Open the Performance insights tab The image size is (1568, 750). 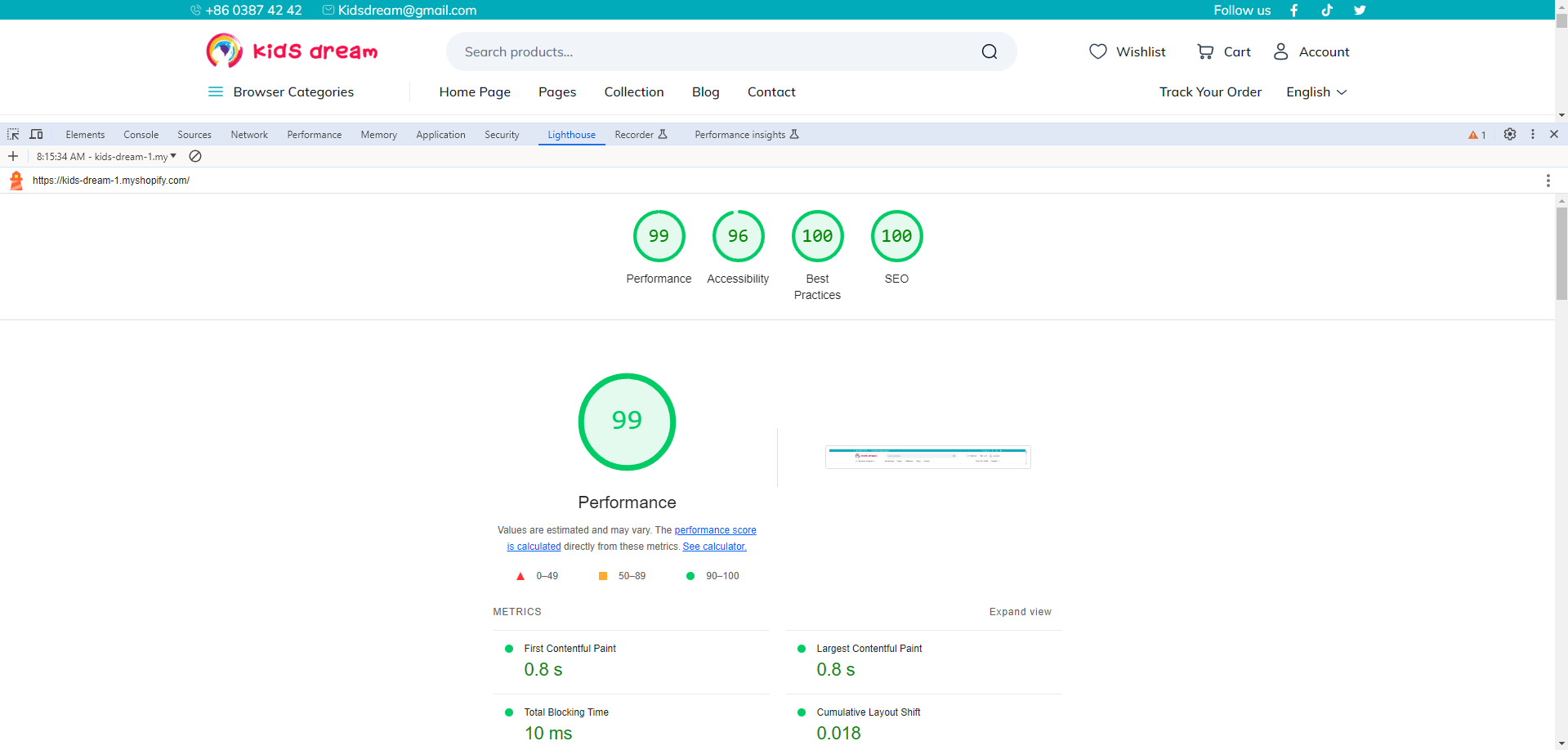[747, 135]
